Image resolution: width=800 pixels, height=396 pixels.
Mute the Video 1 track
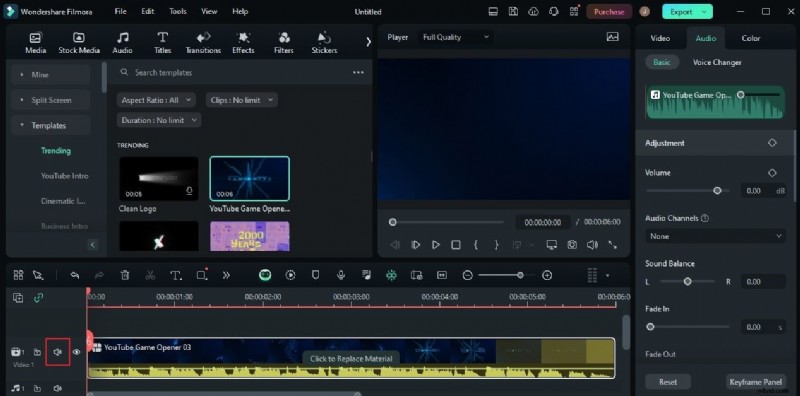[x=58, y=352]
